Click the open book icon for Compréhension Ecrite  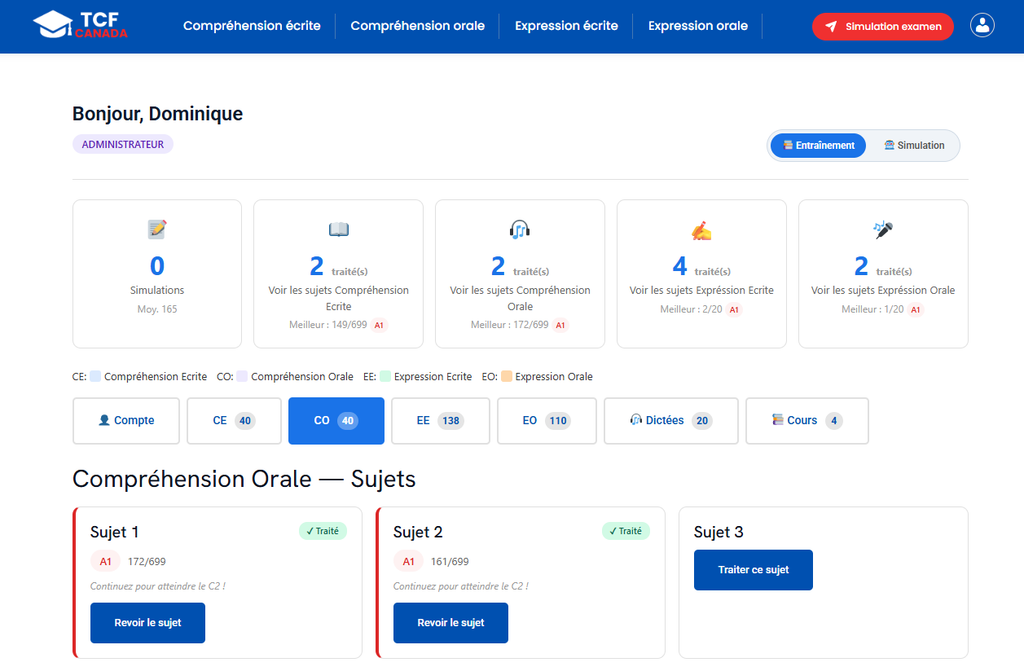pyautogui.click(x=338, y=229)
